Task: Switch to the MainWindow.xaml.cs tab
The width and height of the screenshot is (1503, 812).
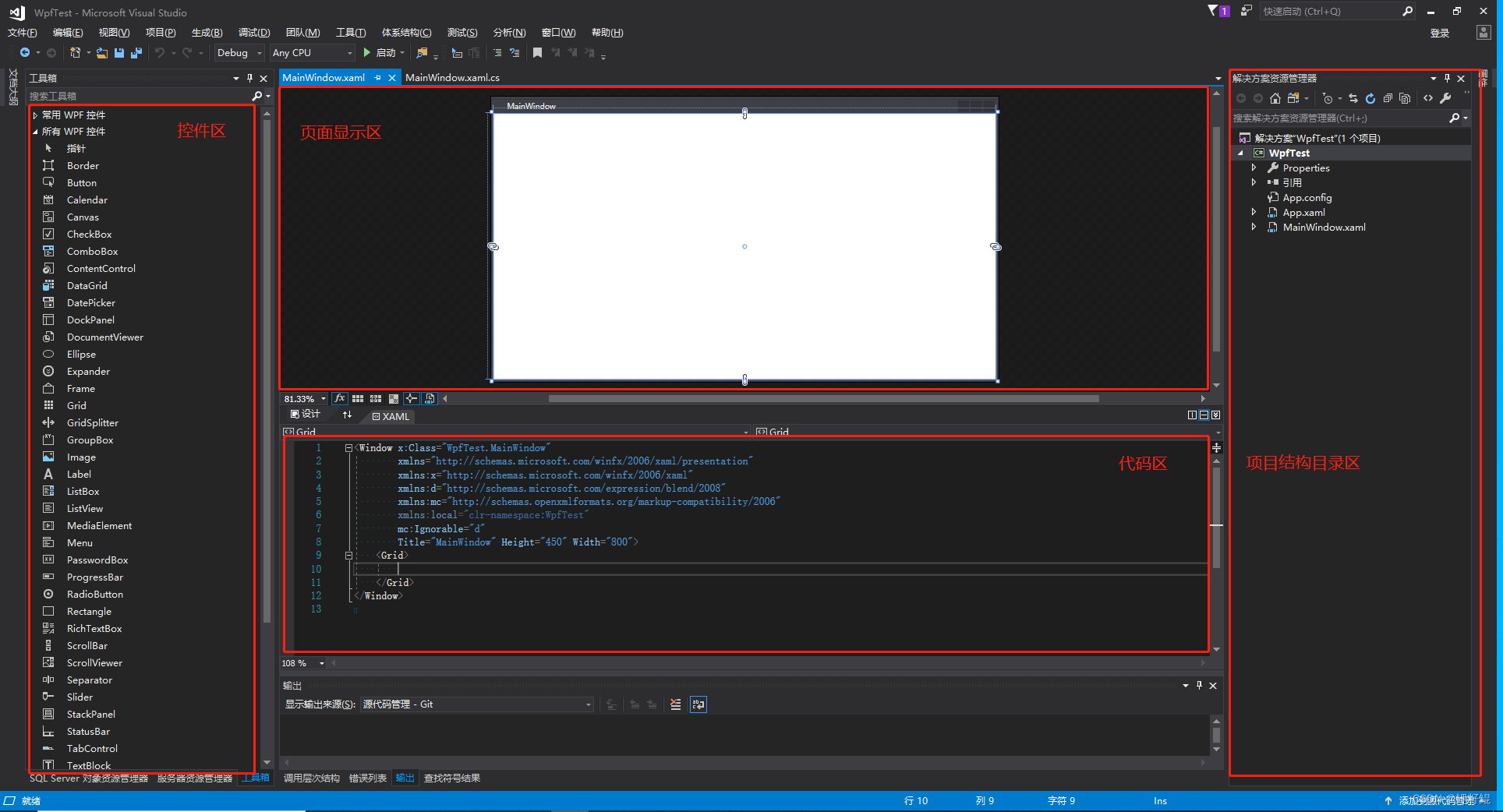Action: pos(452,77)
